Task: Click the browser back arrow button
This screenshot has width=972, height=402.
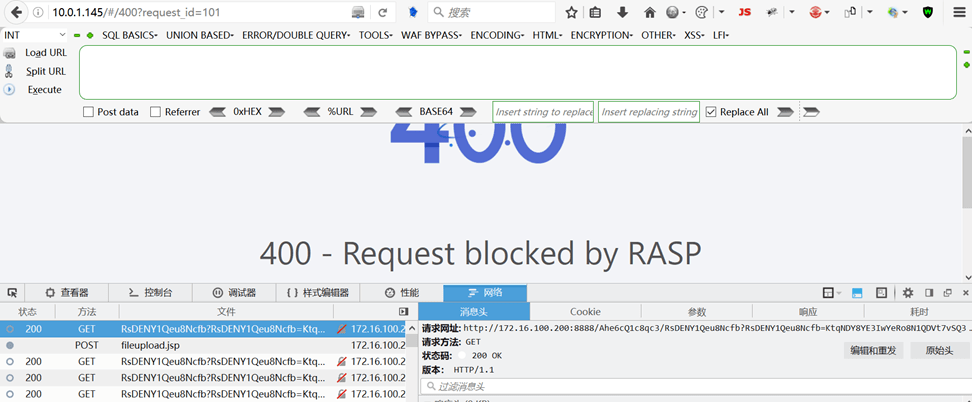Action: [17, 12]
